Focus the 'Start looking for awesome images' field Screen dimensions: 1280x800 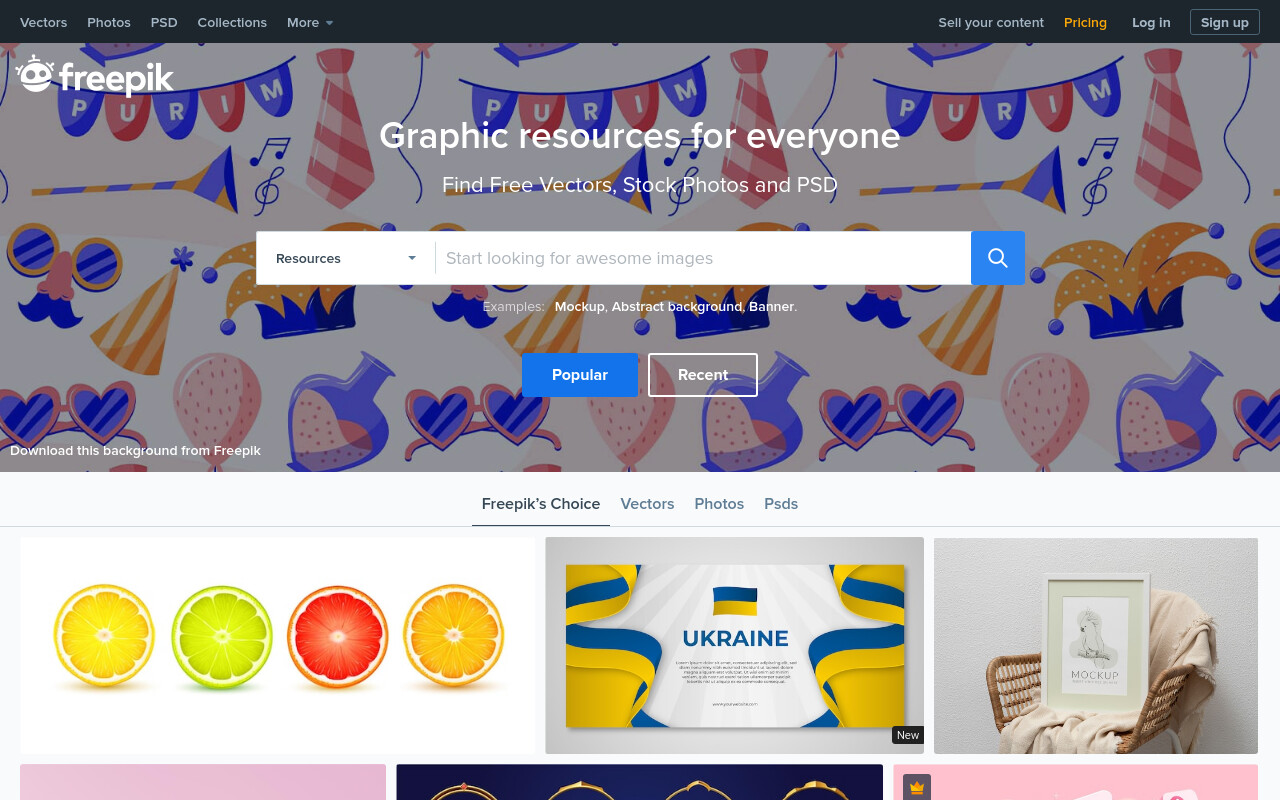click(x=703, y=258)
